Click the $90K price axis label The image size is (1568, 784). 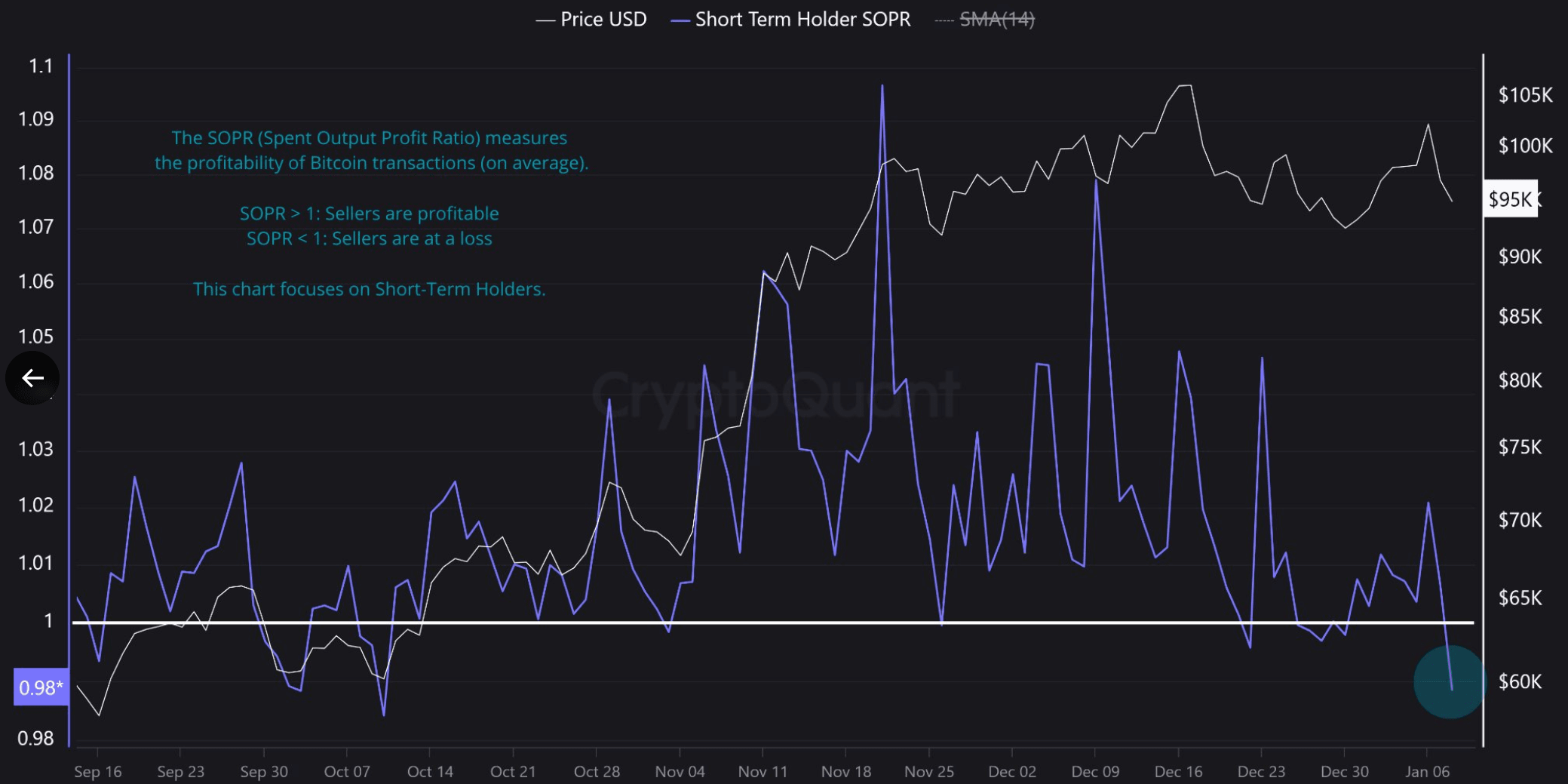tap(1520, 257)
